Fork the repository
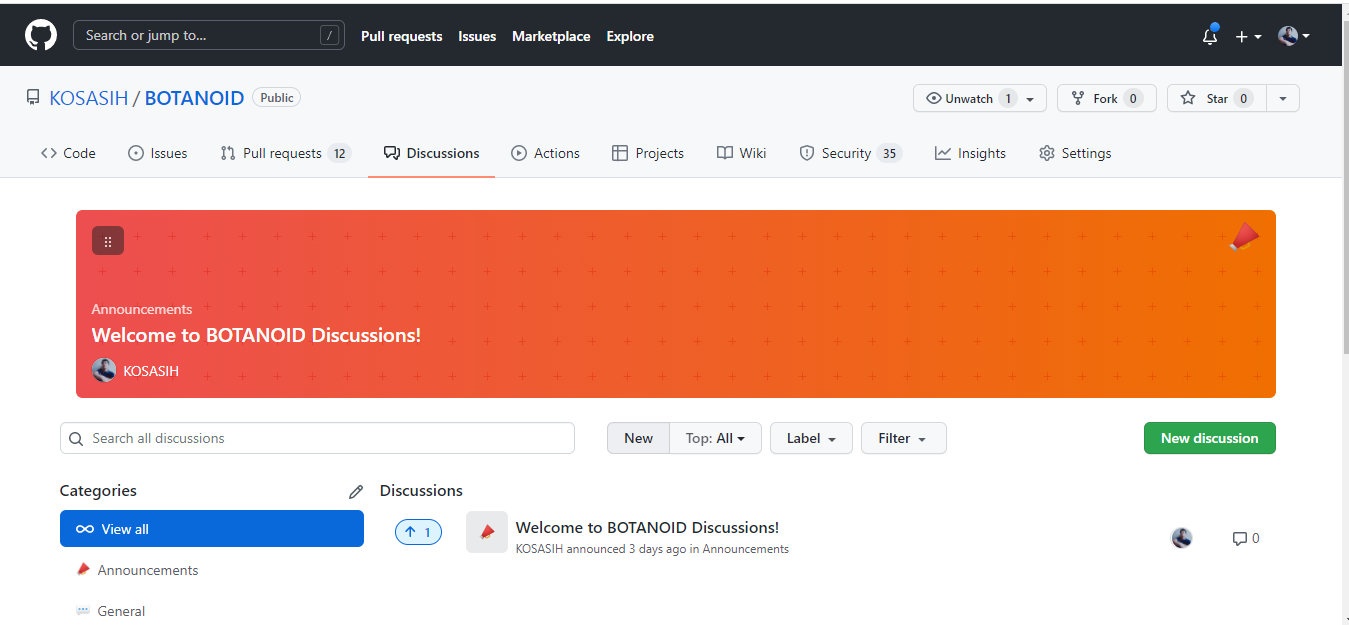The width and height of the screenshot is (1349, 625). [1107, 98]
